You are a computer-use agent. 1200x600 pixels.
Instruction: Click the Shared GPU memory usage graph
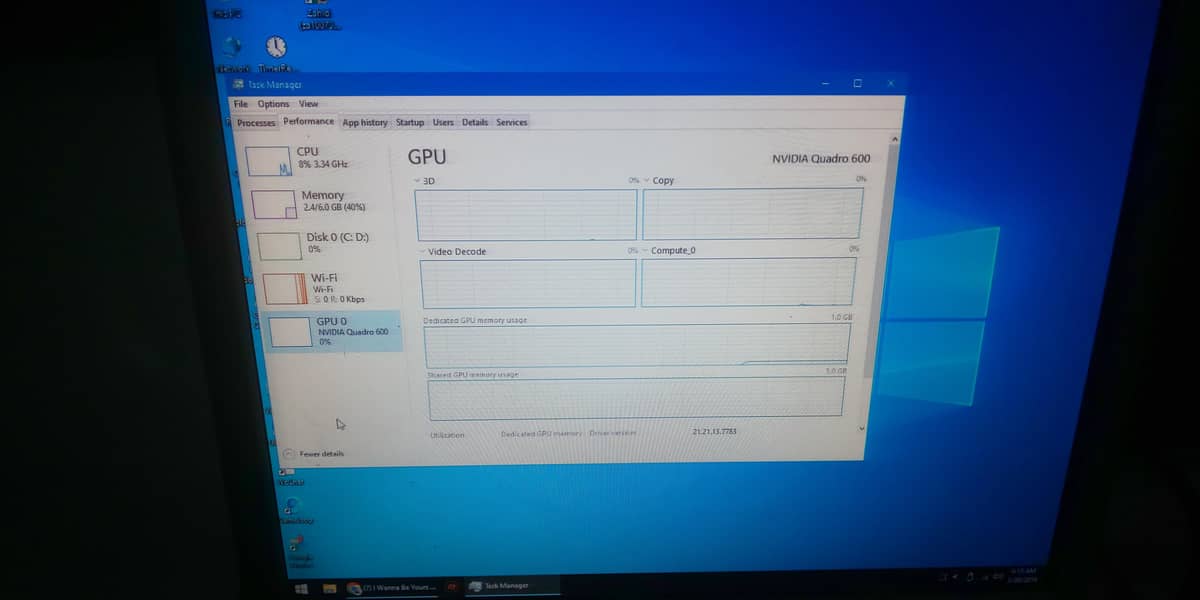click(x=636, y=398)
